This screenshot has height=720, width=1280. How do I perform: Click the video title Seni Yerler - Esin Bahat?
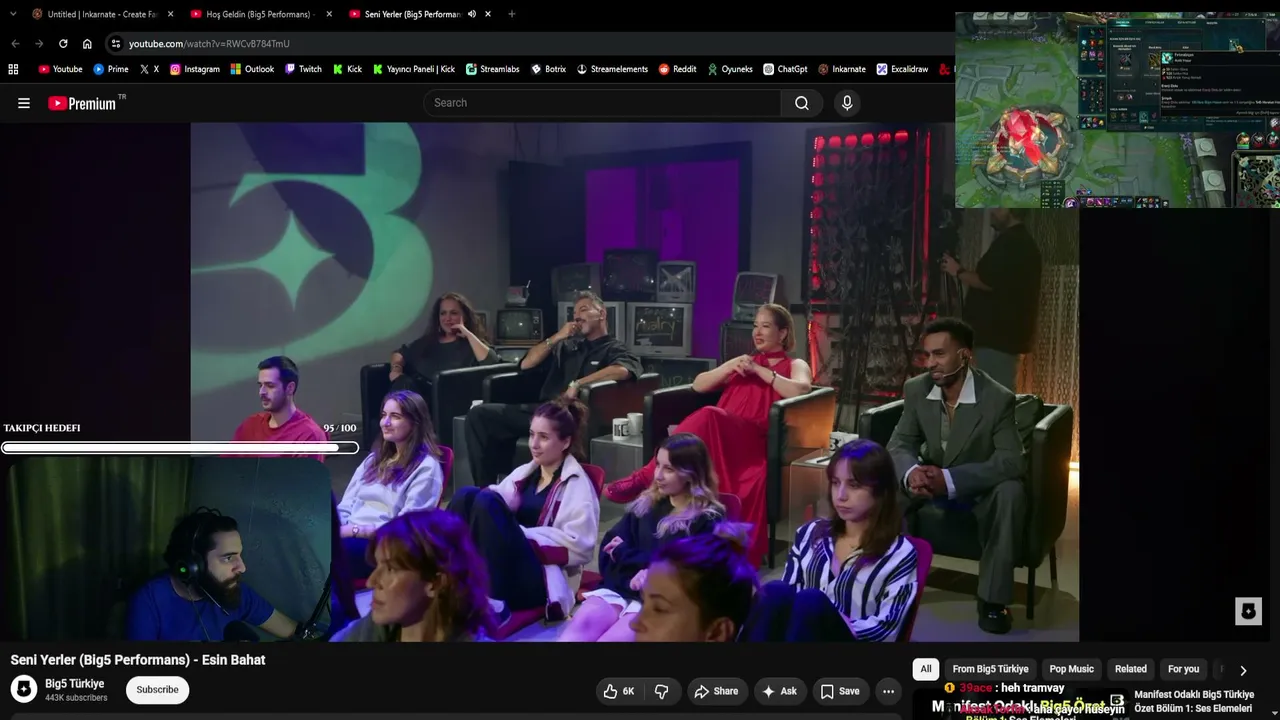[138, 660]
